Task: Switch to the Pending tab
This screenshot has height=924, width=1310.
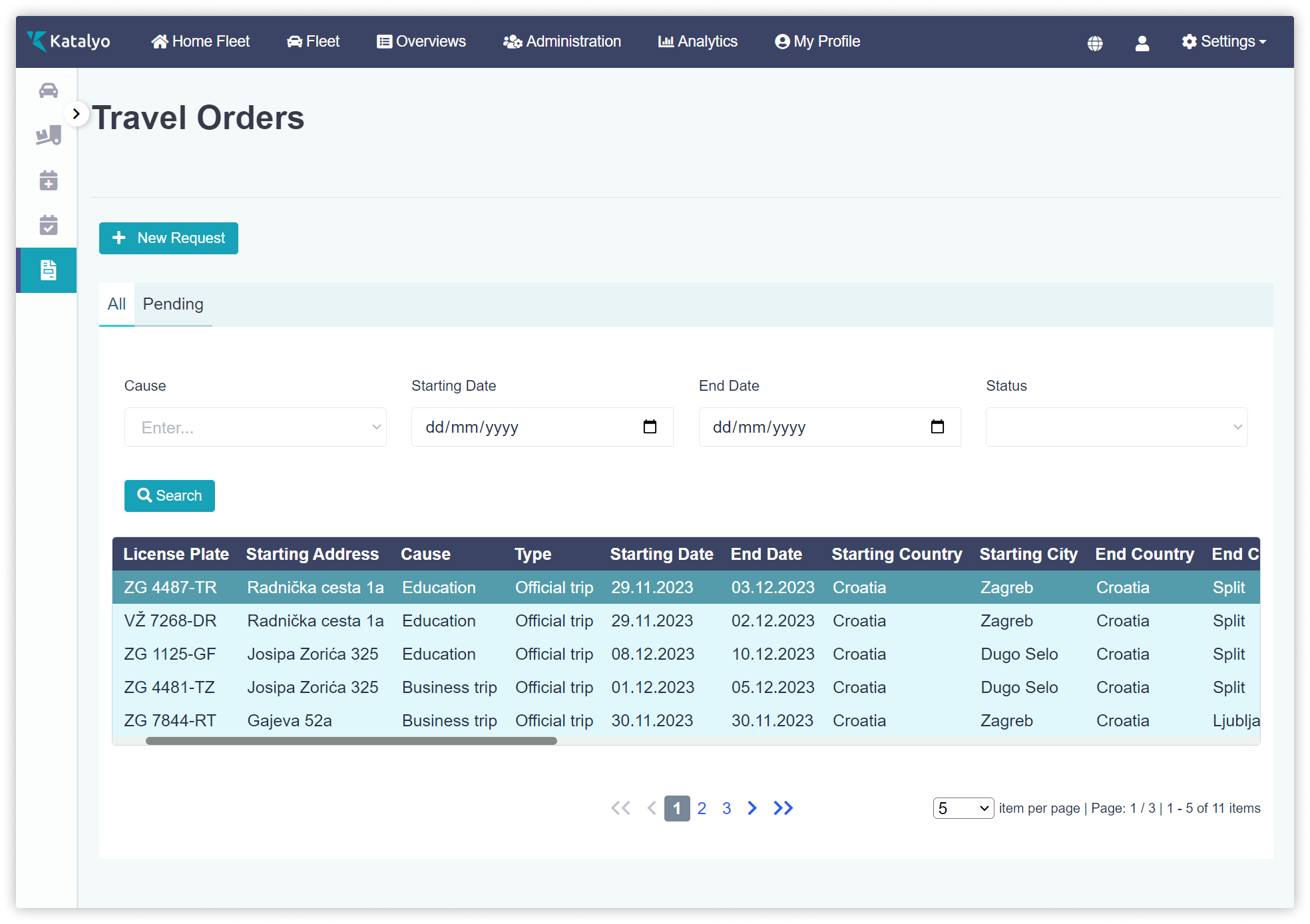Action: pyautogui.click(x=173, y=304)
